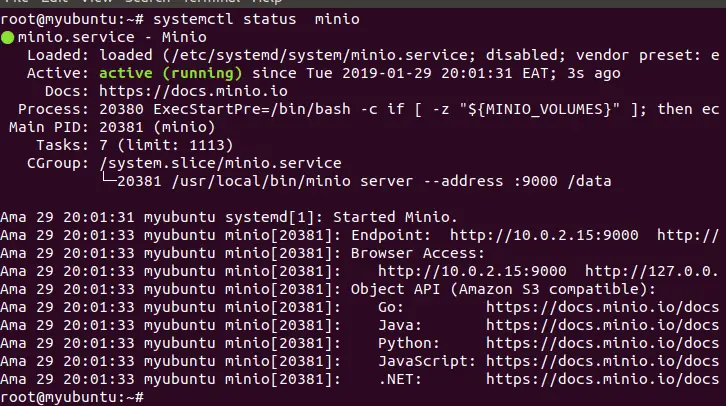Open the Help menu in the terminal
The width and height of the screenshot is (726, 406).
tap(267, 2)
